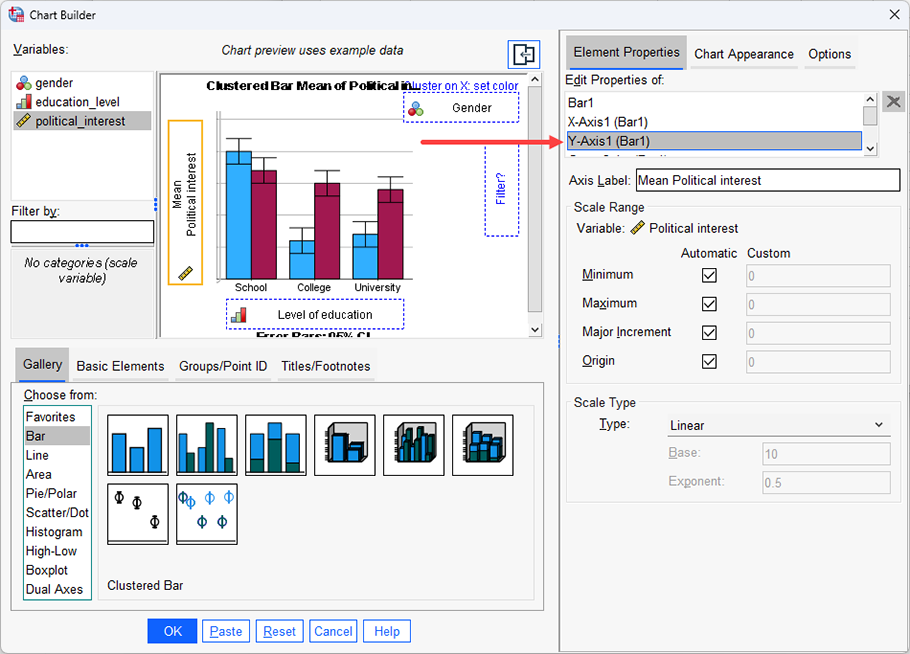Click the Custom Minimum value field

818,276
